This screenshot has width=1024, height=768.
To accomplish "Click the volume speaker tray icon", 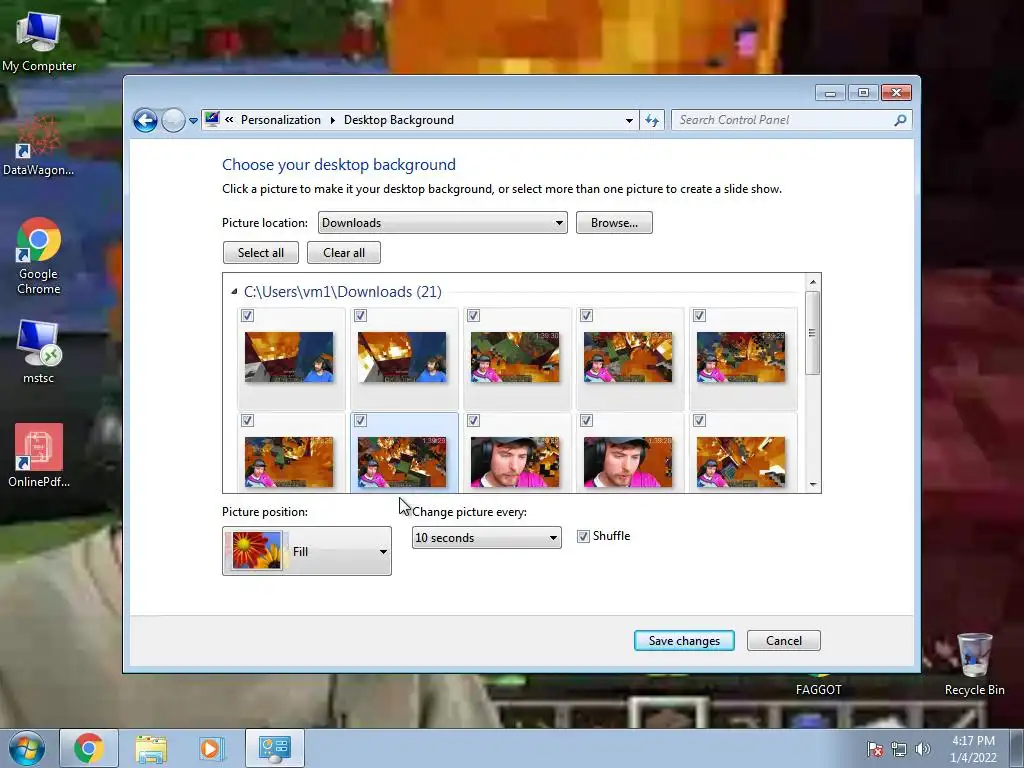I will click(923, 749).
